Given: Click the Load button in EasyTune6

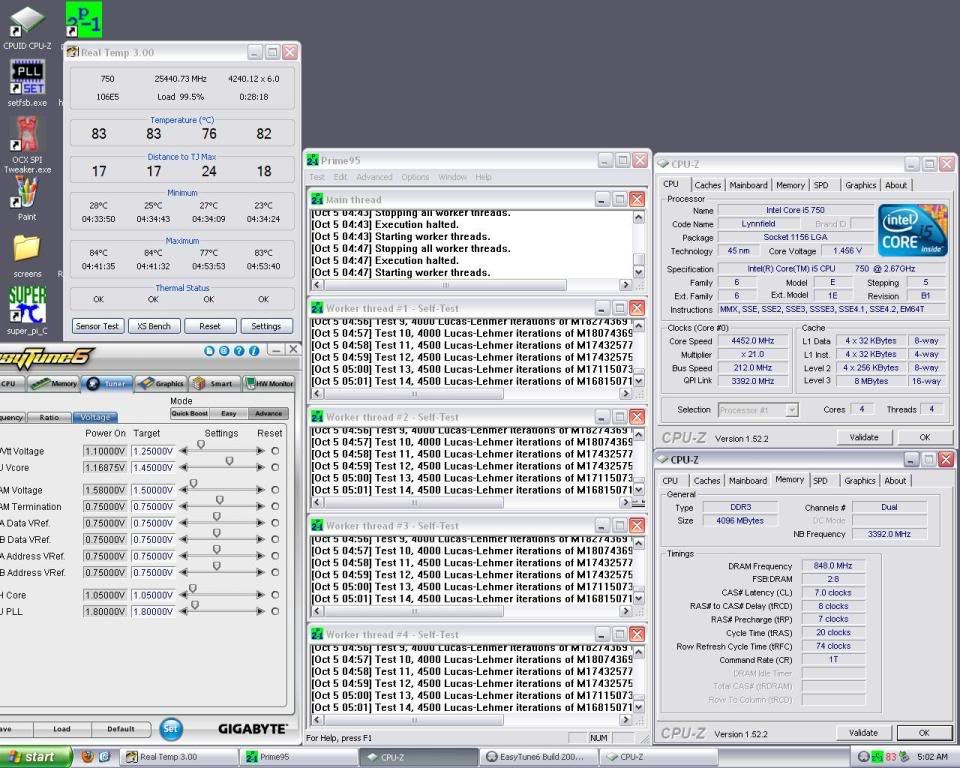Looking at the screenshot, I should (x=62, y=729).
